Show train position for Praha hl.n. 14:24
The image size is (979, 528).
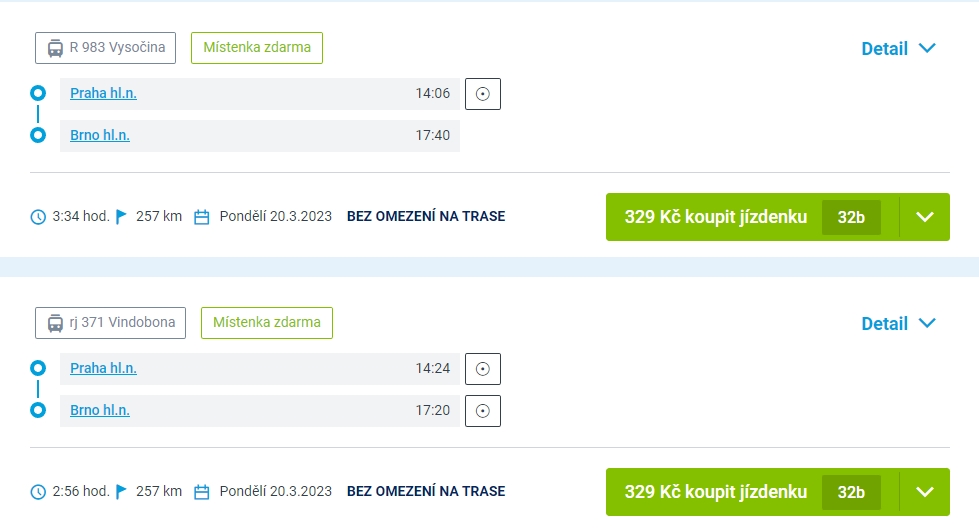pos(483,369)
